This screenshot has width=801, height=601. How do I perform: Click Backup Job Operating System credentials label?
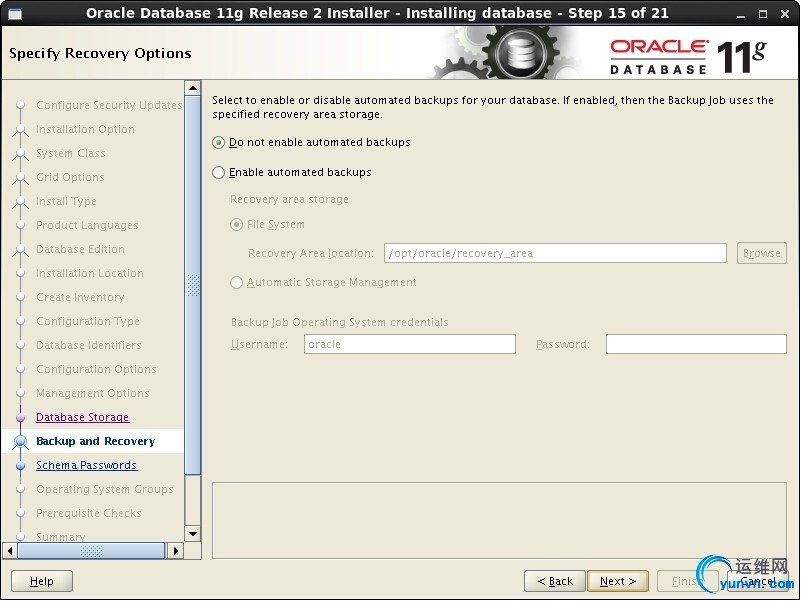pos(340,322)
